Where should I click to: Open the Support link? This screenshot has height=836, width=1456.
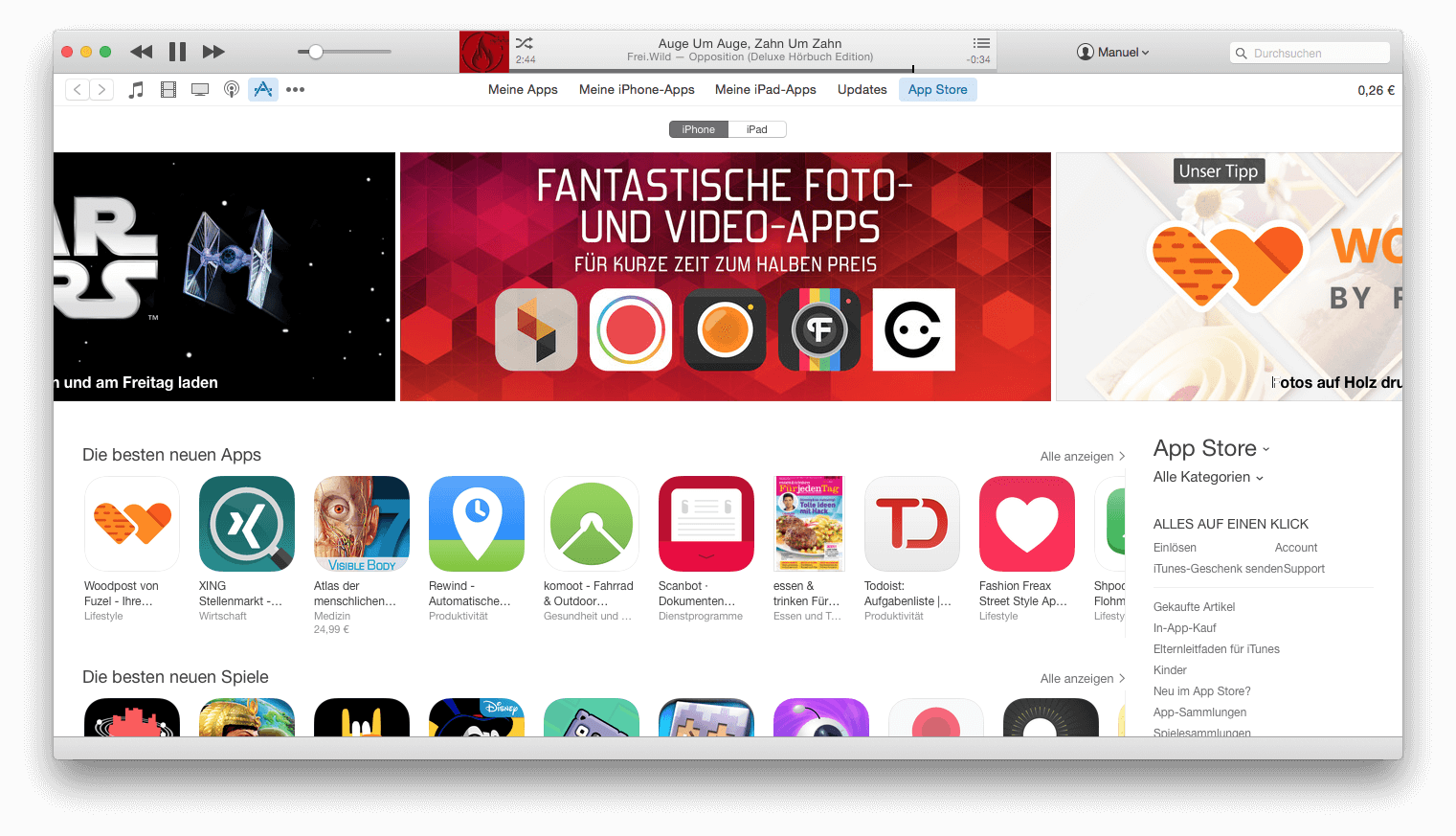[x=1304, y=569]
